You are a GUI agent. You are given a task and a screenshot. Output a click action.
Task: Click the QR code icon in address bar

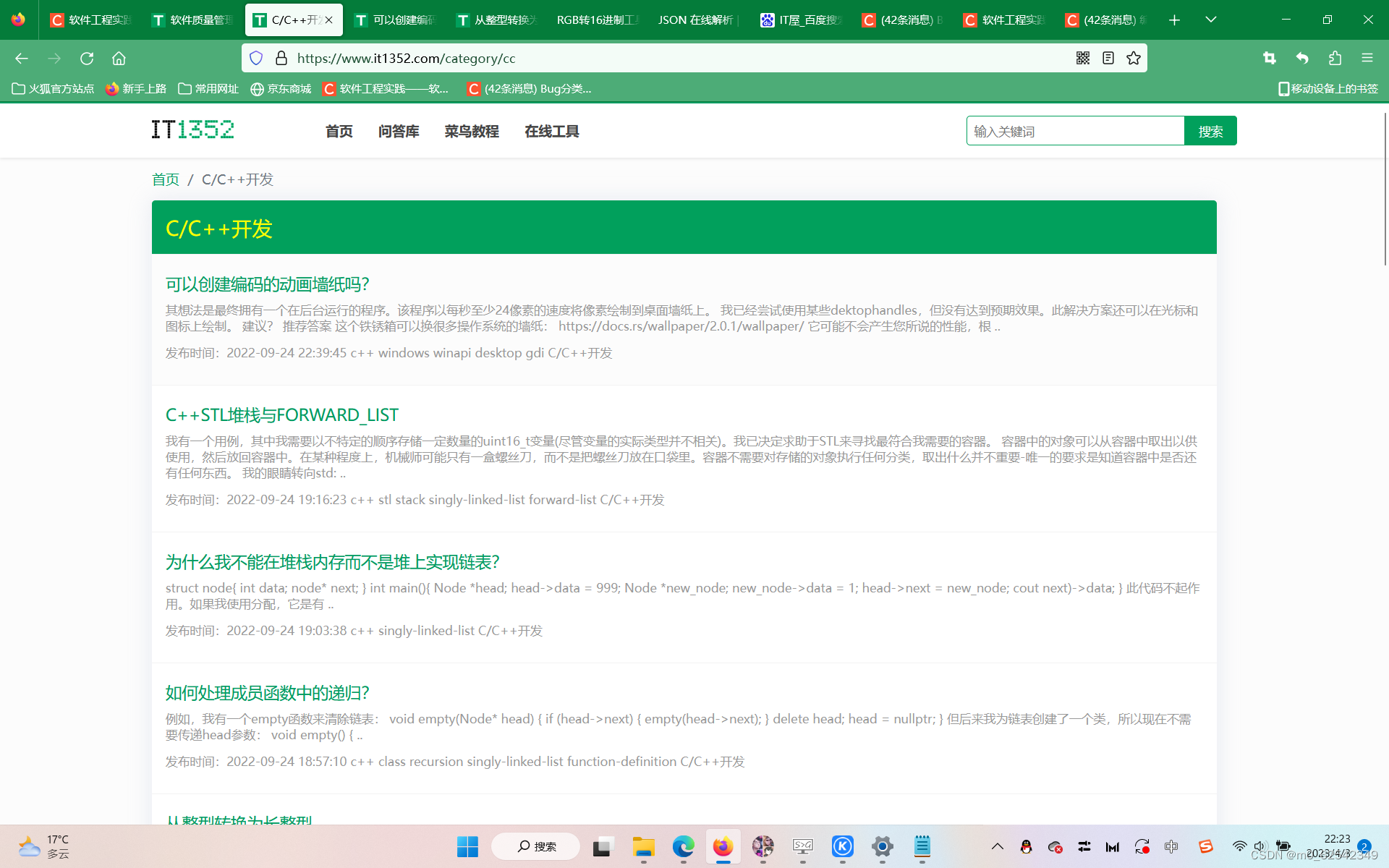tap(1082, 58)
